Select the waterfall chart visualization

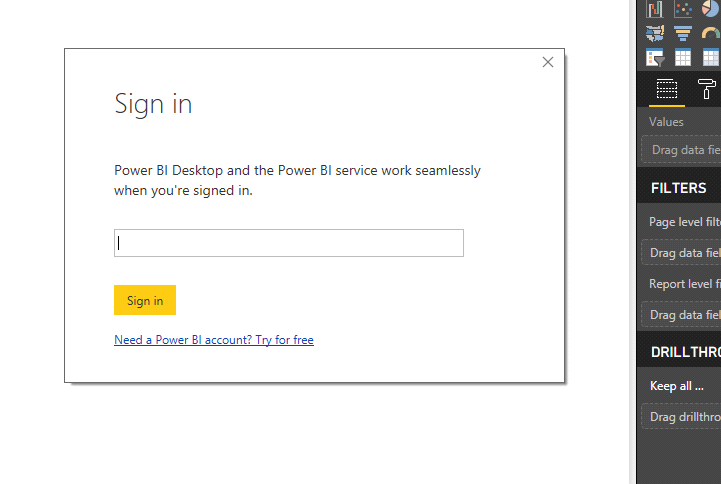(x=654, y=9)
